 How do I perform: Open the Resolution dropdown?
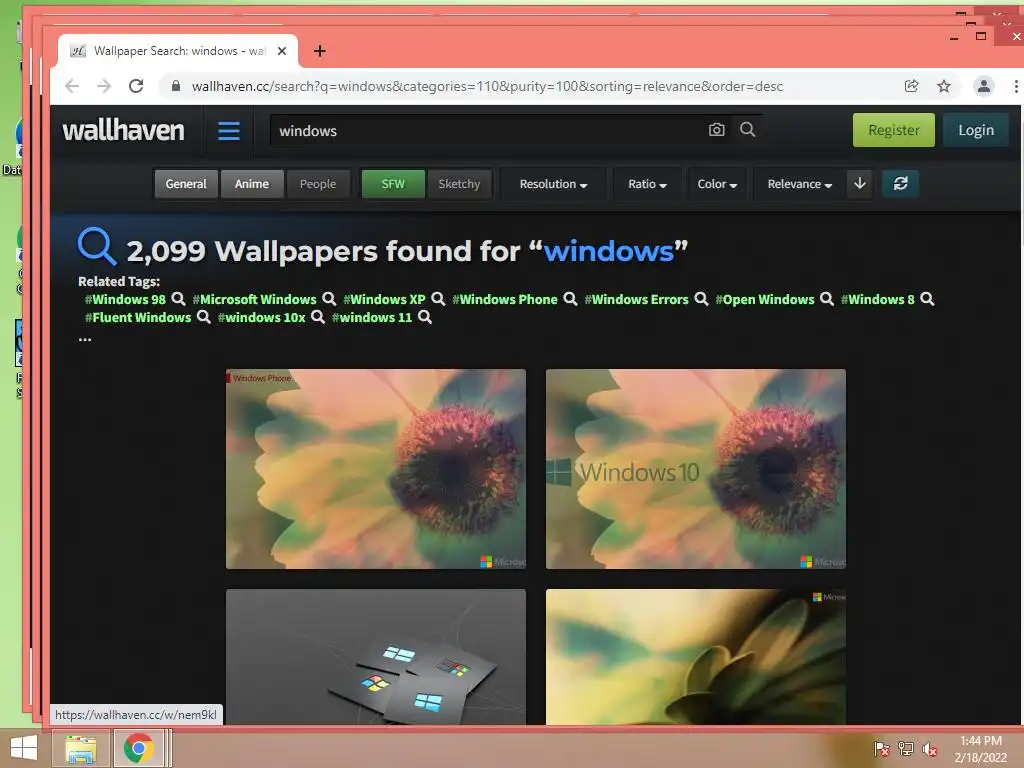coord(553,184)
